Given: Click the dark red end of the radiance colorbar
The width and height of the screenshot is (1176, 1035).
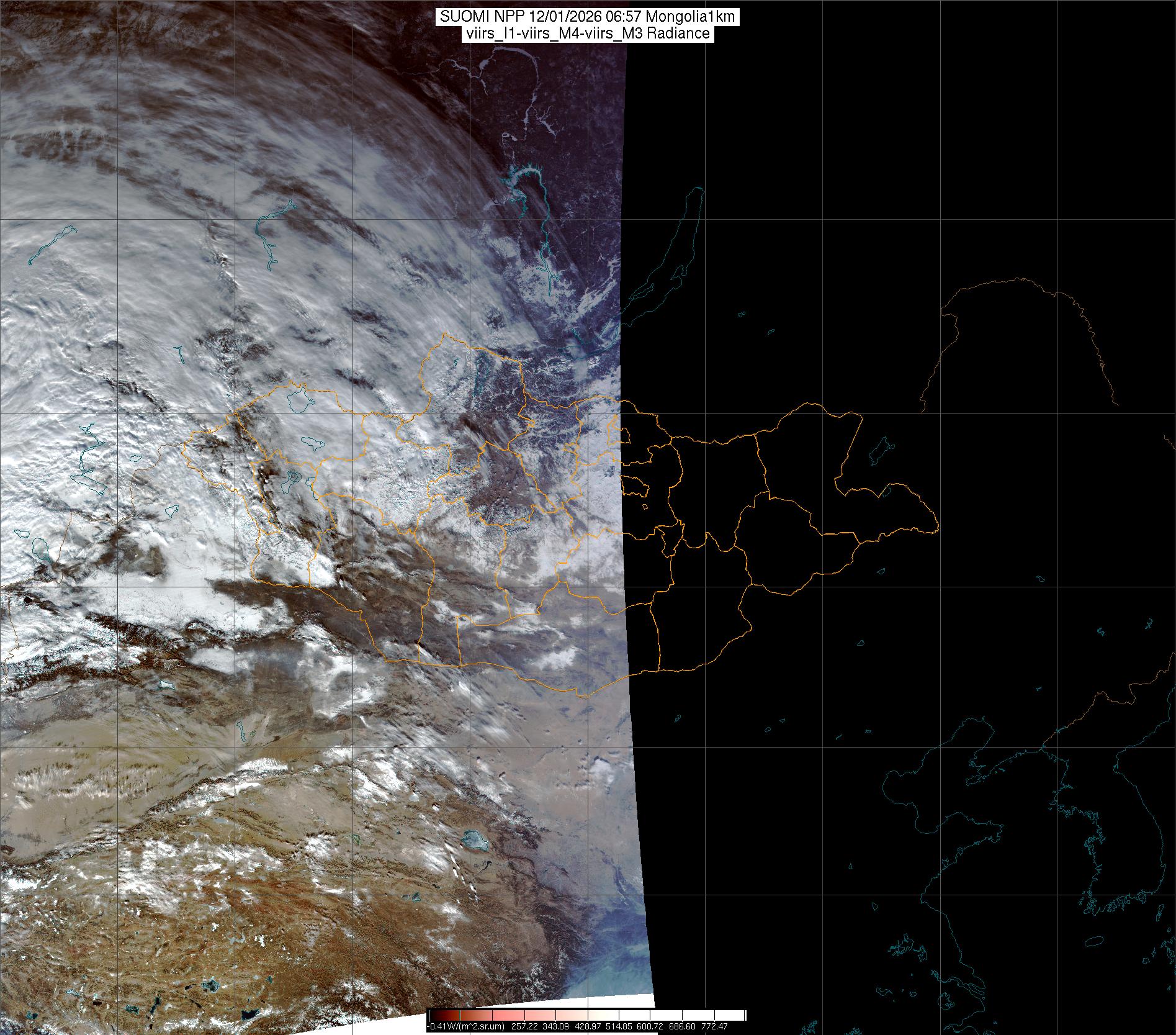Looking at the screenshot, I should coord(434,1015).
